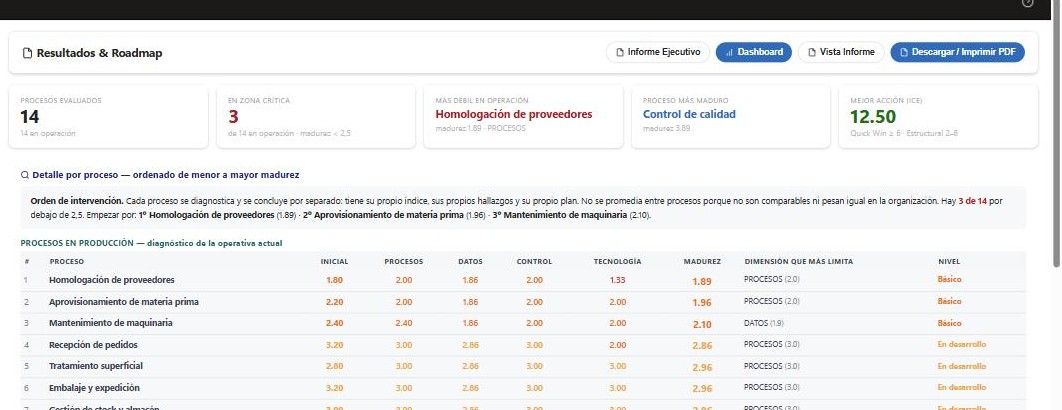Click Inicial 1.80 for Homologación de proveedores
1062x410 pixels.
pyautogui.click(x=335, y=280)
